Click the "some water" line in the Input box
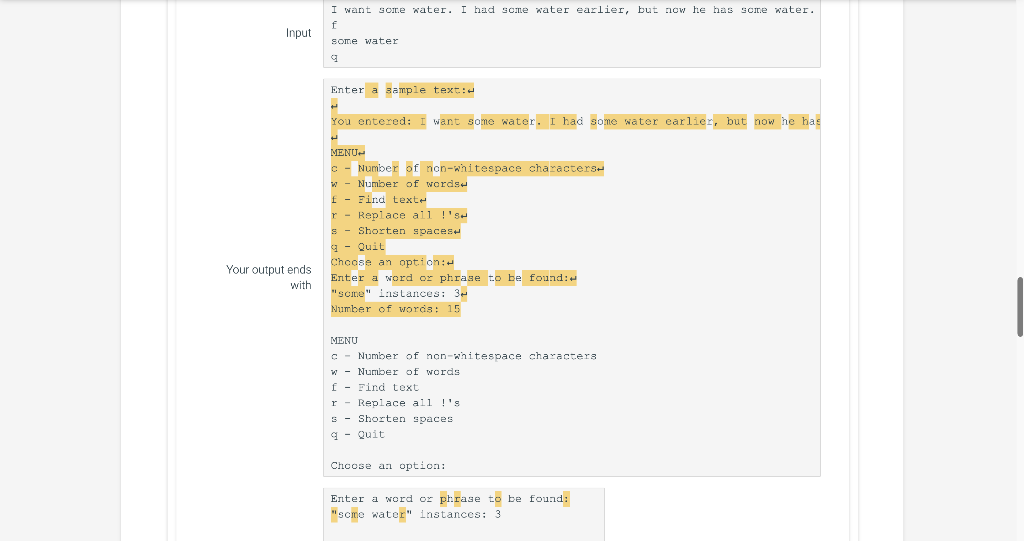This screenshot has height=541, width=1024. coord(364,41)
